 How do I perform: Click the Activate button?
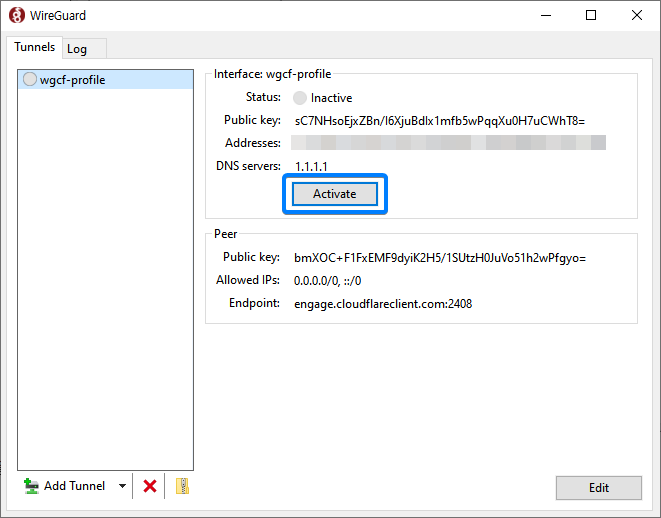[x=335, y=194]
